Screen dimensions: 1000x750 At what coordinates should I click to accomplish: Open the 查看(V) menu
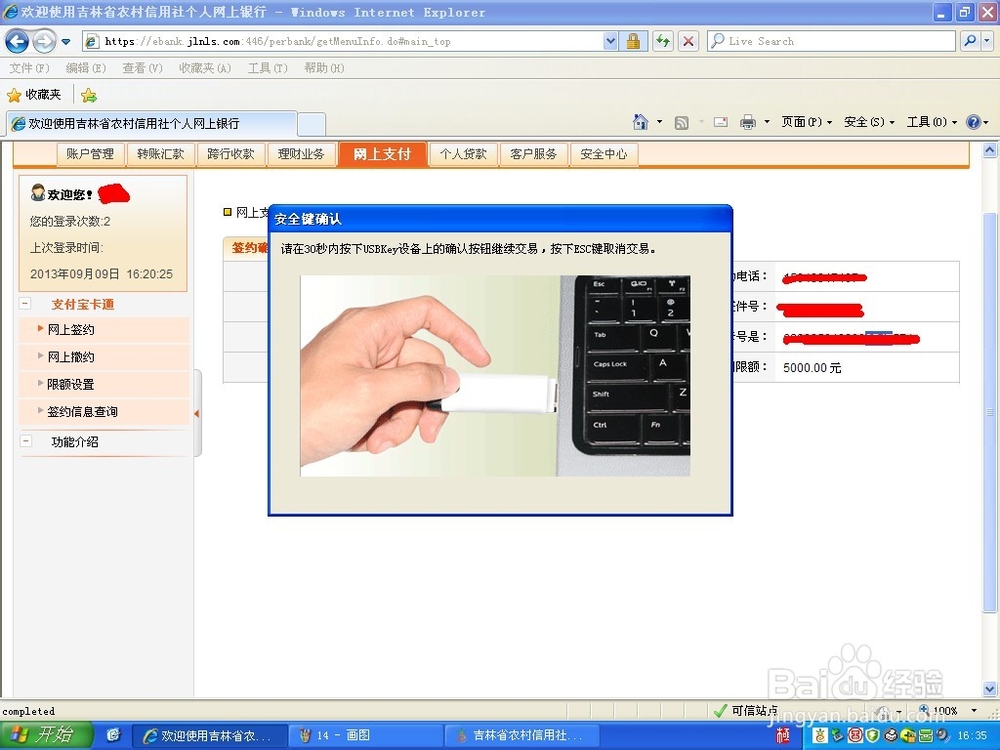click(142, 68)
